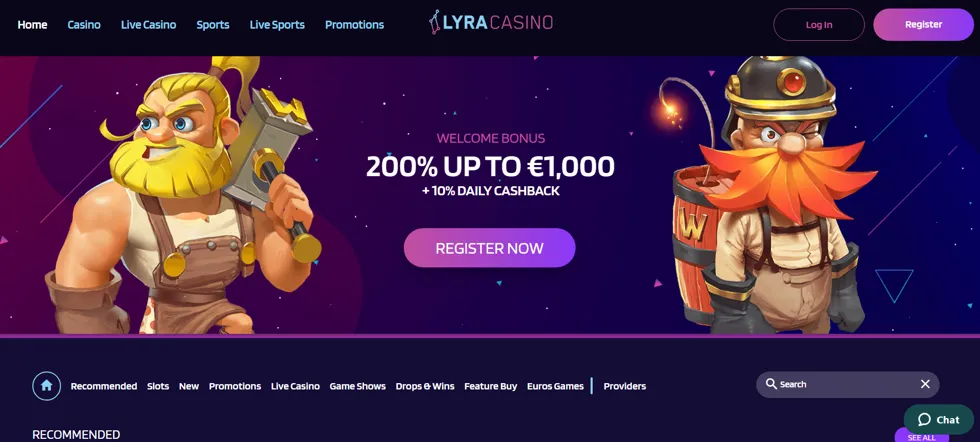Open the Chat bubble widget

click(x=939, y=419)
